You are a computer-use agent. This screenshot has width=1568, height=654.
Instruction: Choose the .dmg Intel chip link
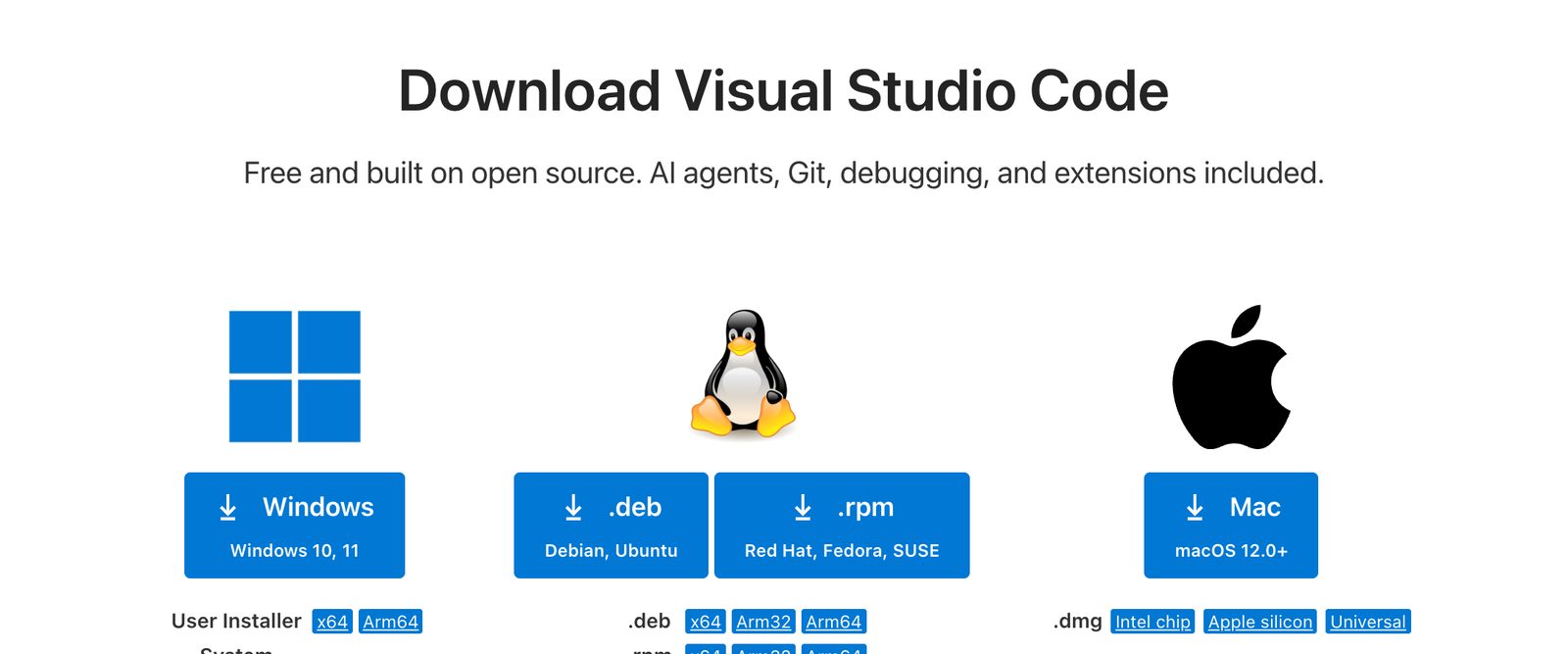1152,622
